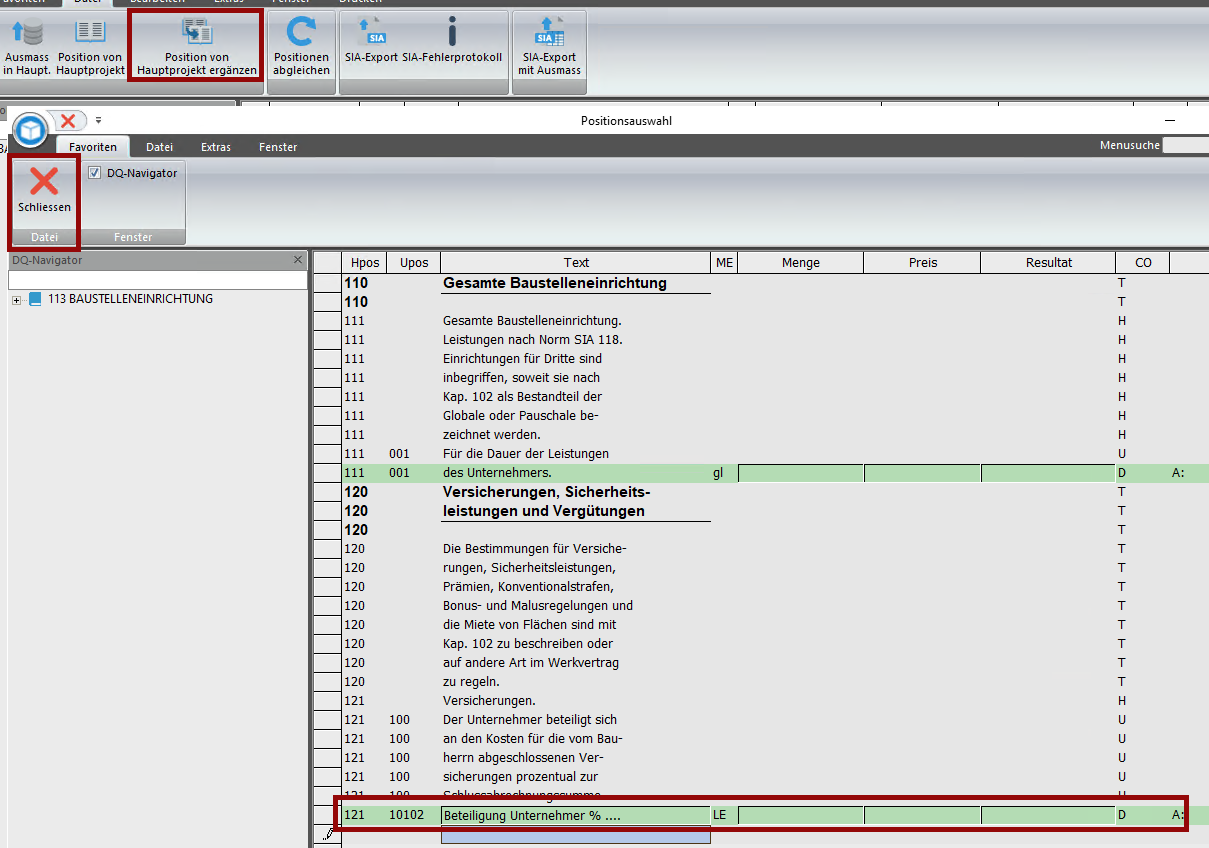This screenshot has height=848, width=1209.
Task: Click the CO column header
Action: click(1143, 263)
